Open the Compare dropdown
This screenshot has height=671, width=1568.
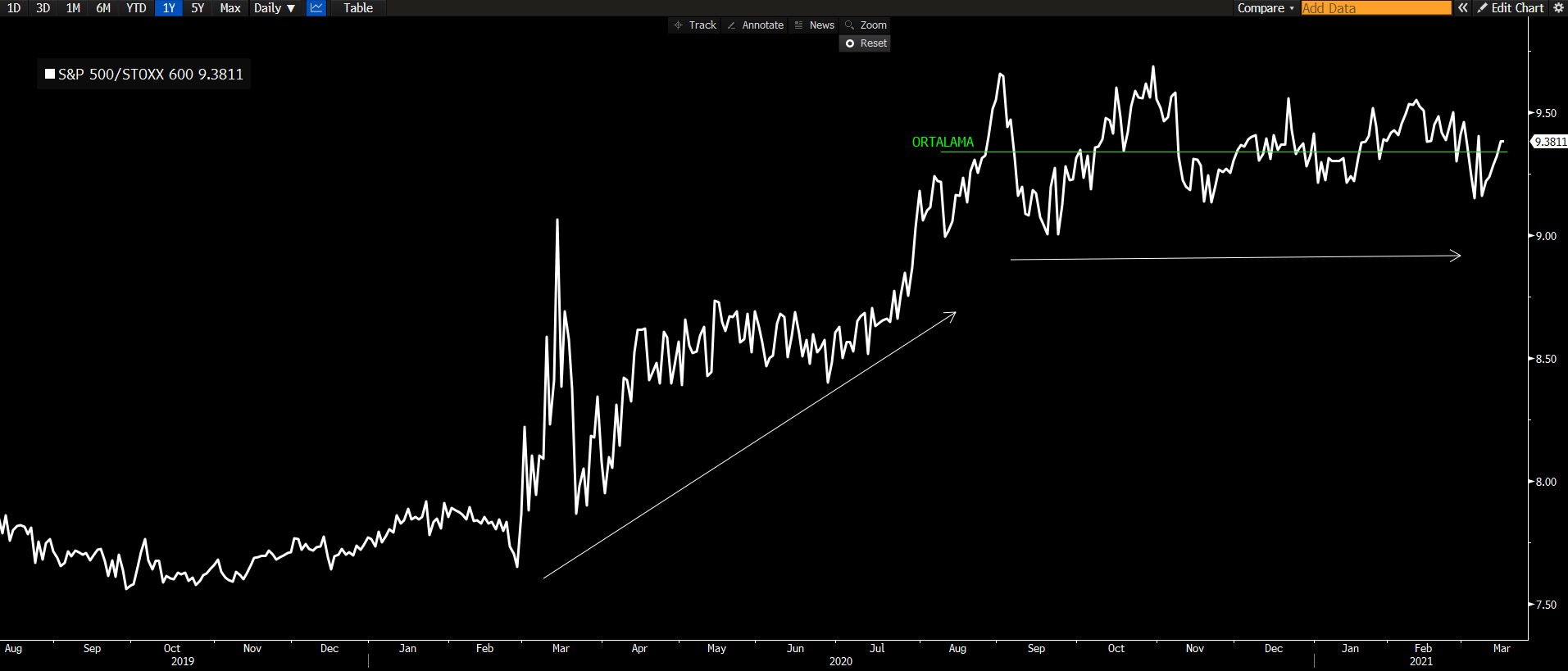pos(1266,8)
